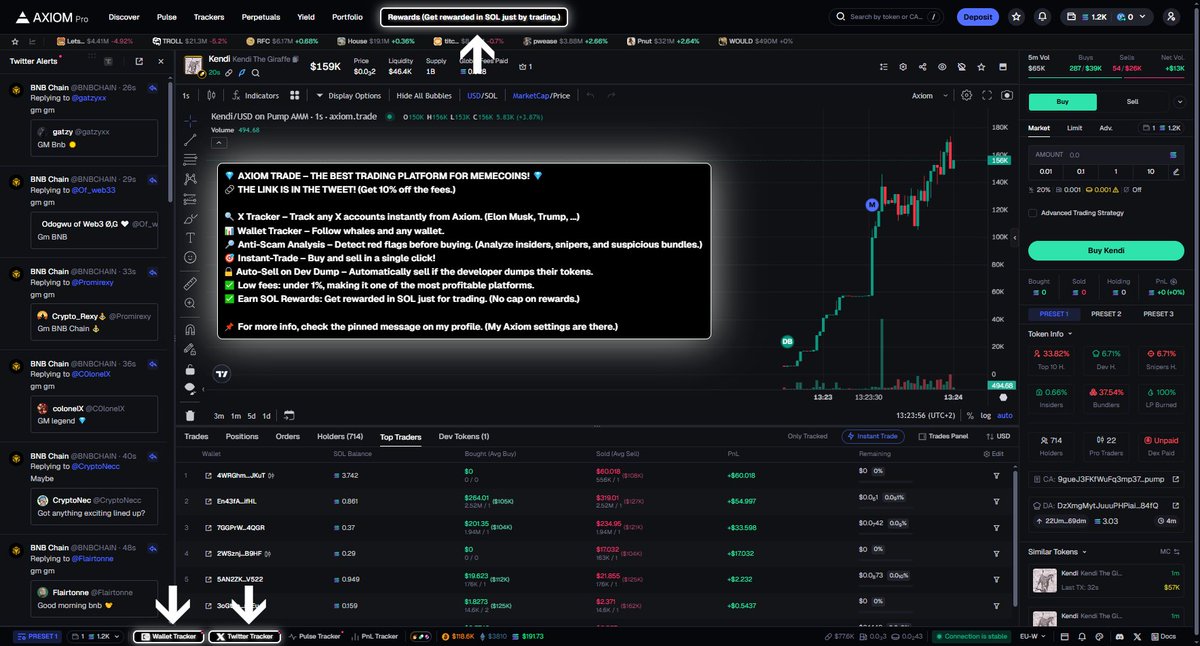Image resolution: width=1200 pixels, height=646 pixels.
Task: Enable the Advanced Trading Strategy checkbox
Action: click(x=1033, y=212)
